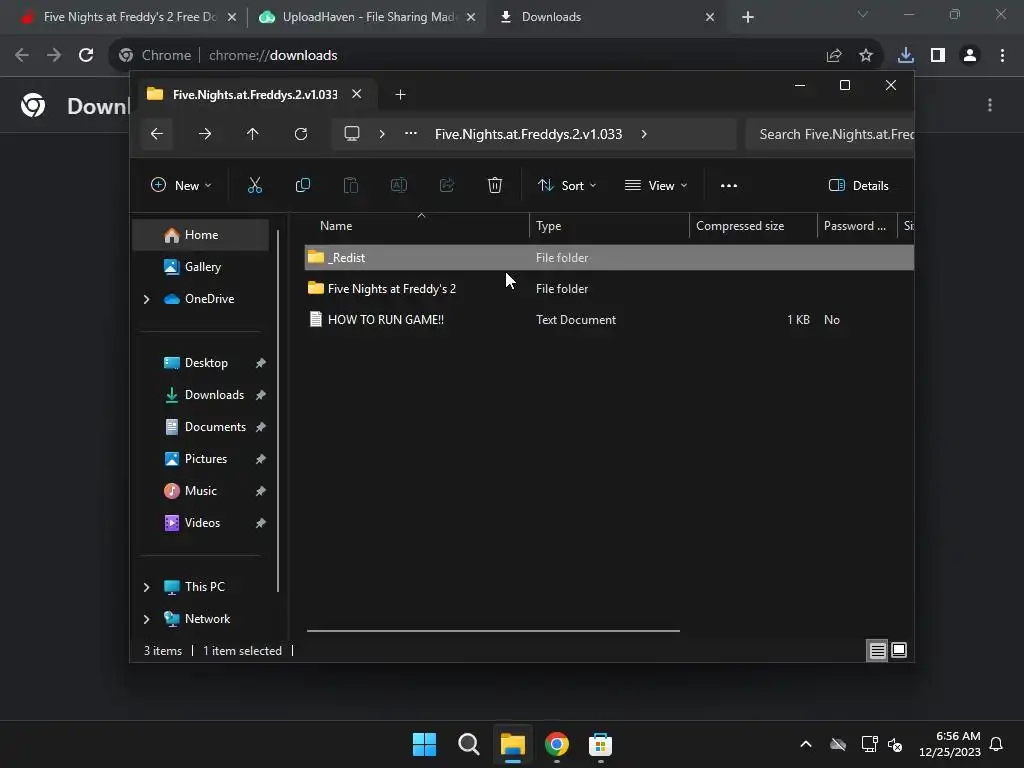1024x768 pixels.
Task: Open the View dropdown
Action: point(656,185)
